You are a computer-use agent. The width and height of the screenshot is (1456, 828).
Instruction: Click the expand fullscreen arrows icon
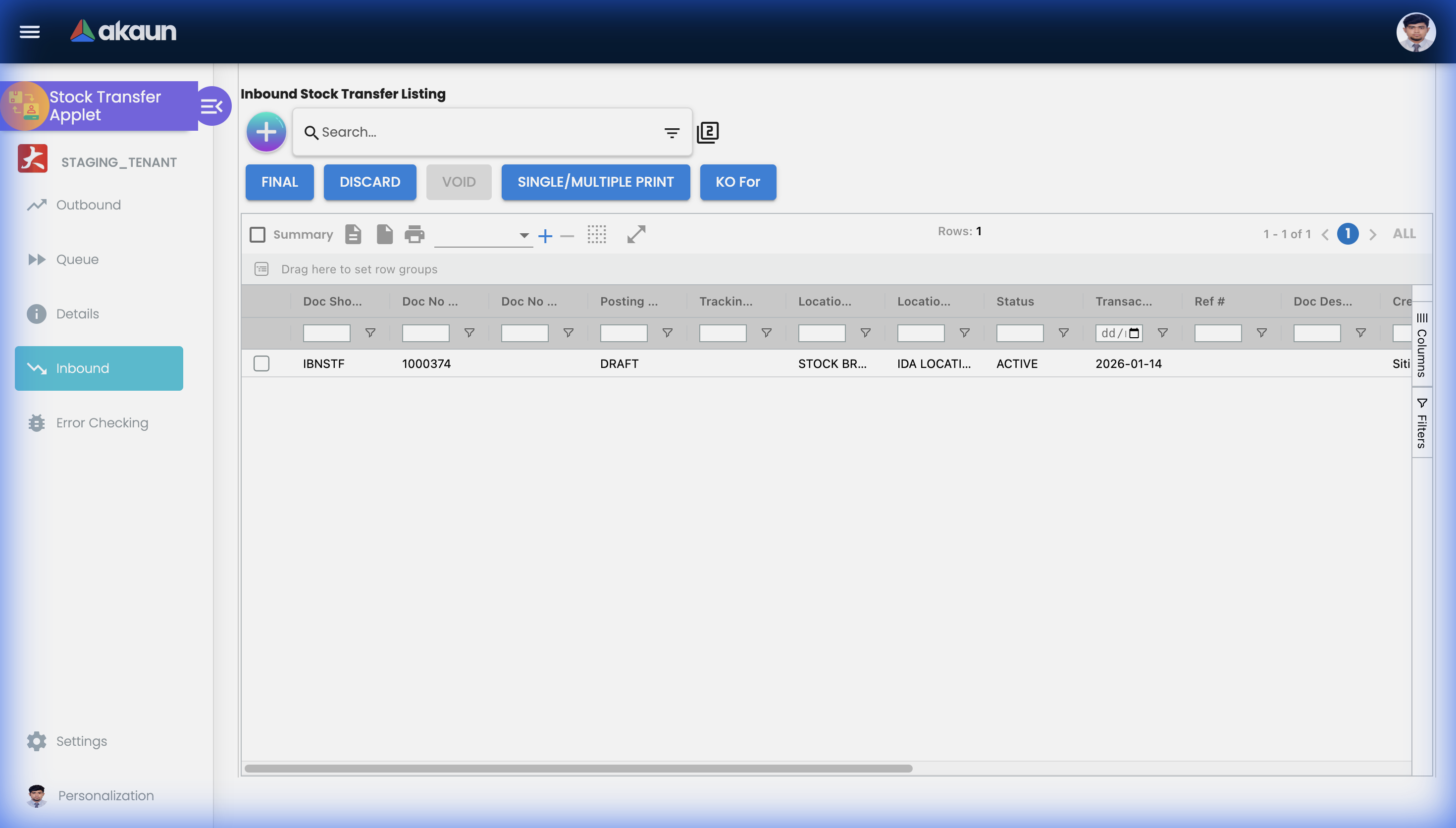(x=635, y=234)
